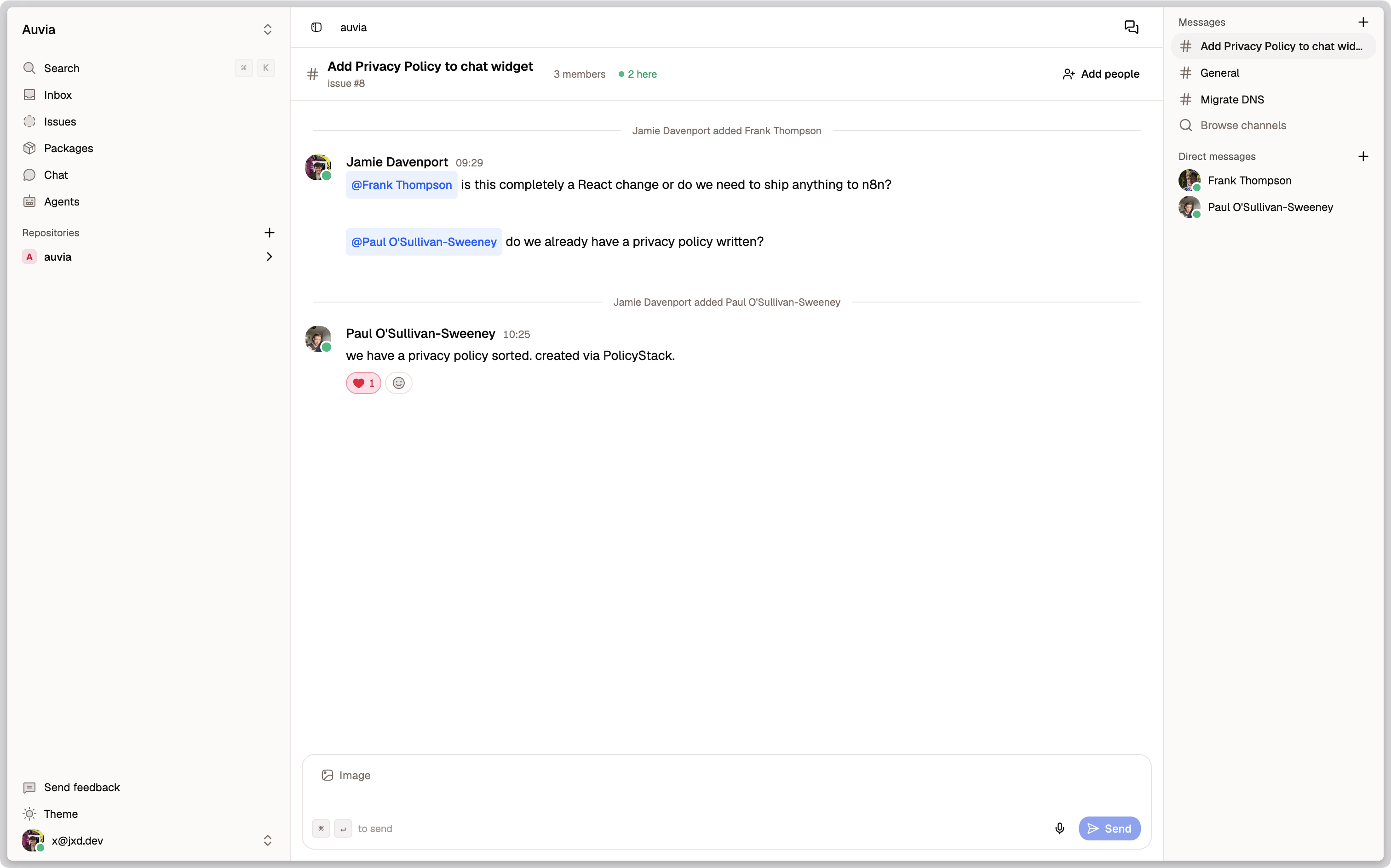Click the Browse channels magnifier icon
The height and width of the screenshot is (868, 1391).
(x=1185, y=125)
